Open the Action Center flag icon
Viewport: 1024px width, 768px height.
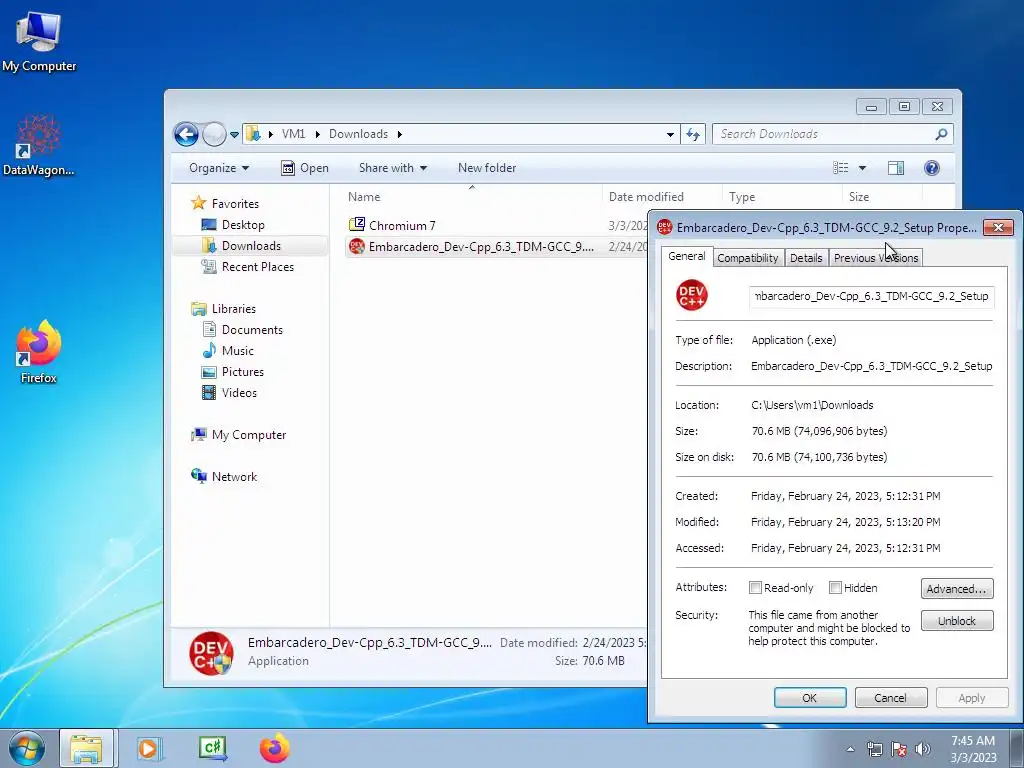[x=899, y=749]
